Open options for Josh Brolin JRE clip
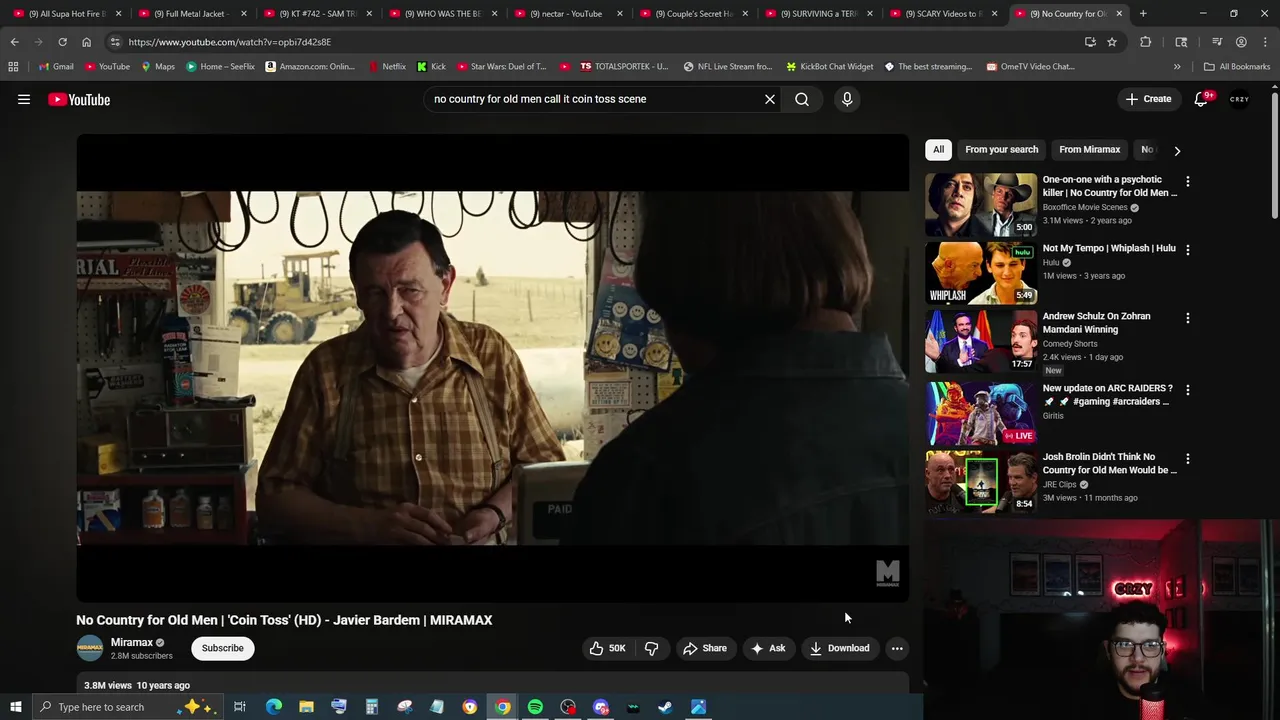Screen dimensions: 1280x720 [1187, 458]
